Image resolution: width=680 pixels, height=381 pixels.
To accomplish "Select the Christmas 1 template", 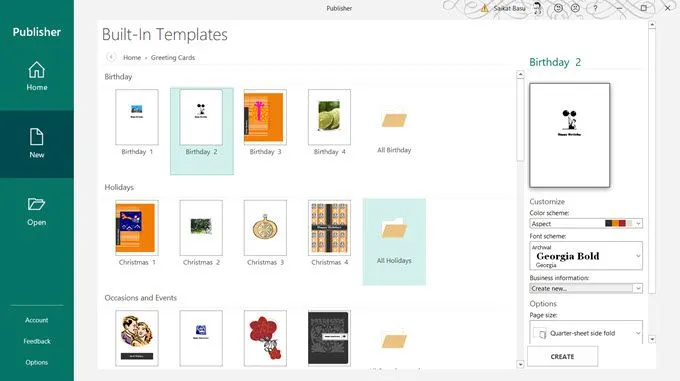I will [137, 228].
